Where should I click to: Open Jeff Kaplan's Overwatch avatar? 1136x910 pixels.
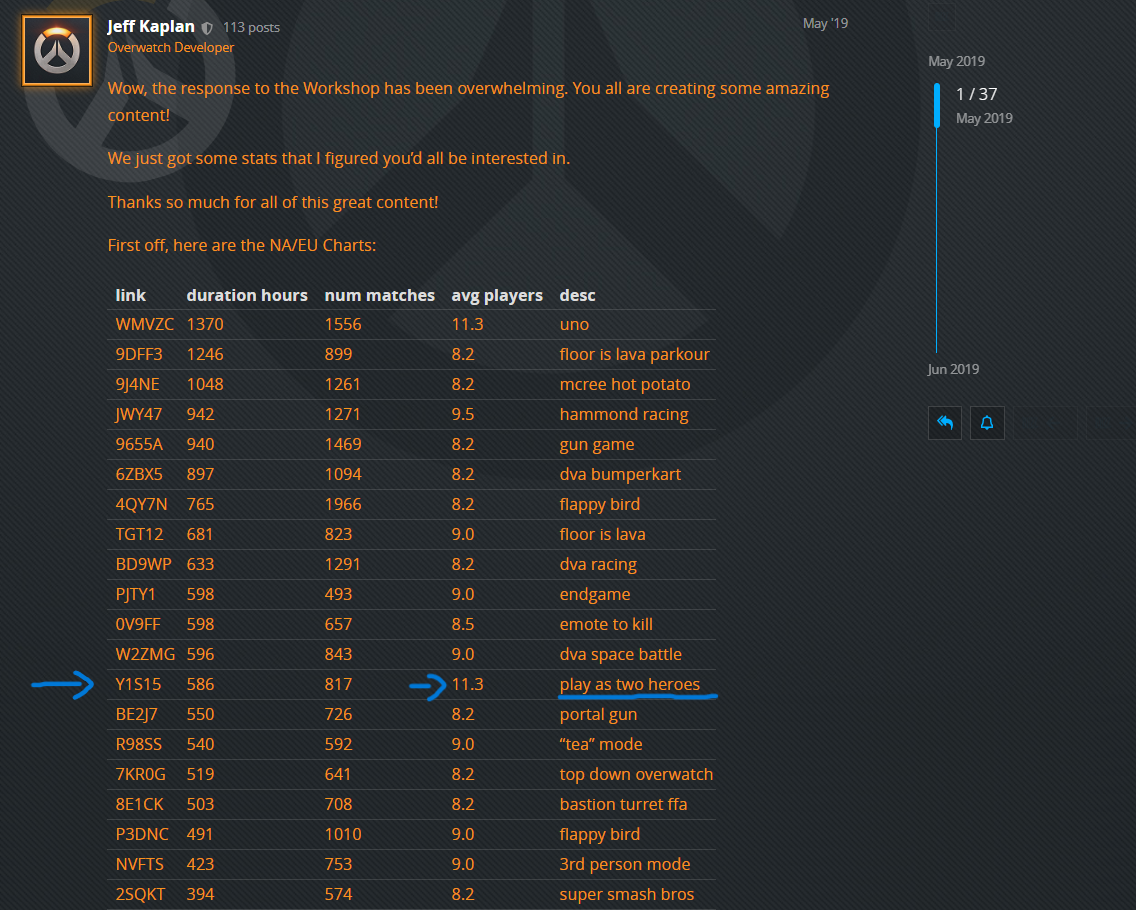57,51
